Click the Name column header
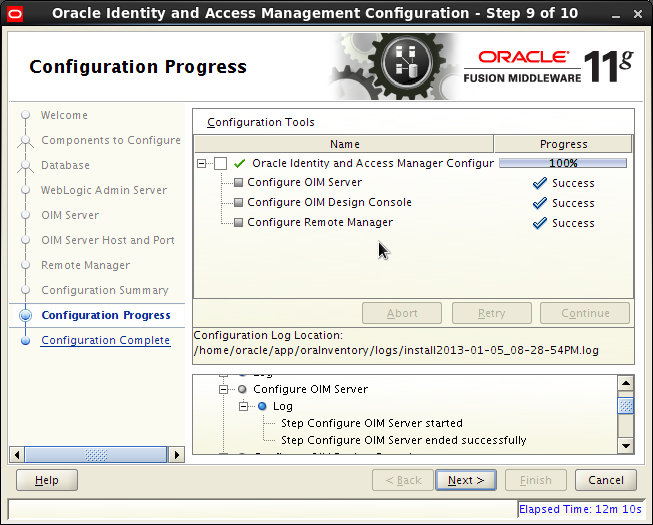This screenshot has height=525, width=653. [x=344, y=144]
